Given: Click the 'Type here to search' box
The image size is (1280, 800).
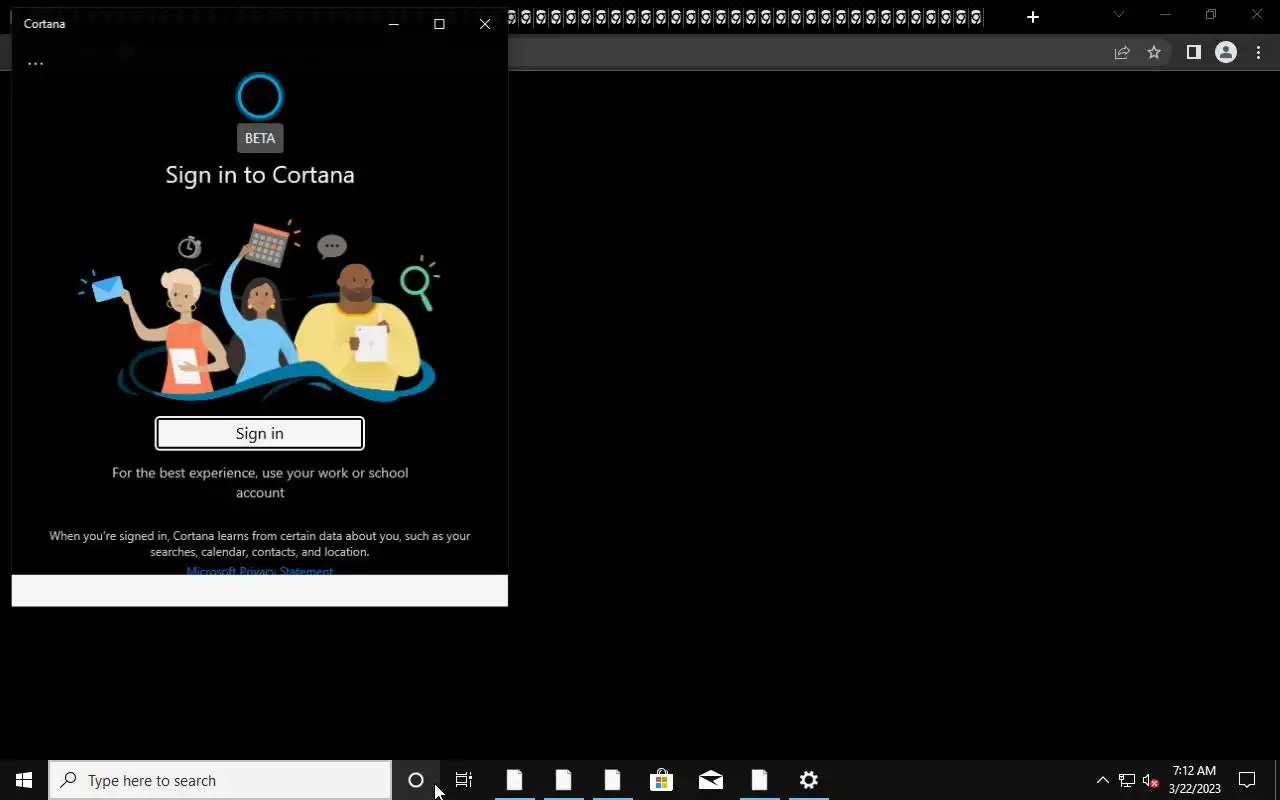Looking at the screenshot, I should (x=220, y=780).
